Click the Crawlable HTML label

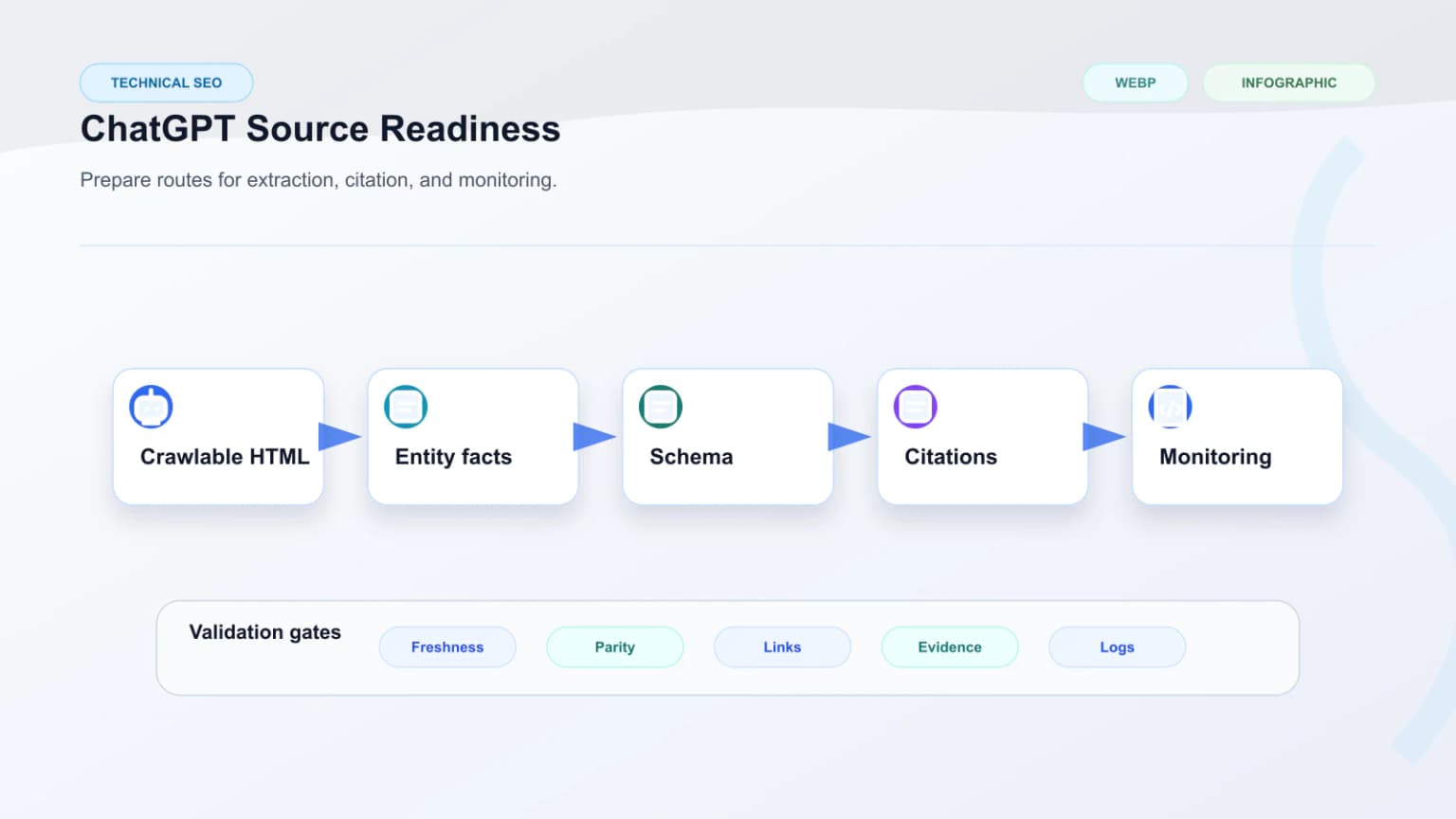[225, 457]
